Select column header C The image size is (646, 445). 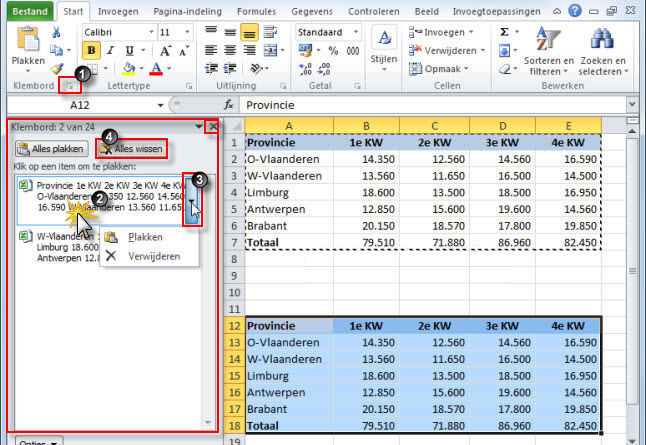pos(434,126)
